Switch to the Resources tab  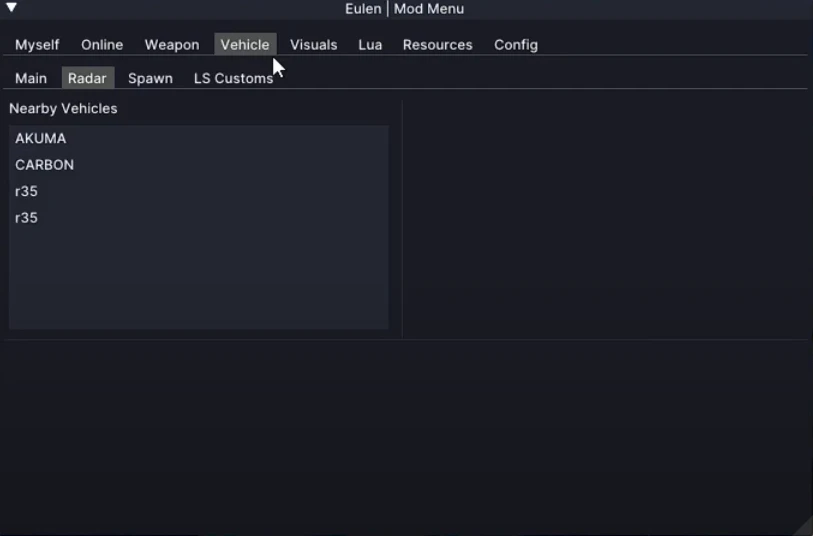[438, 45]
